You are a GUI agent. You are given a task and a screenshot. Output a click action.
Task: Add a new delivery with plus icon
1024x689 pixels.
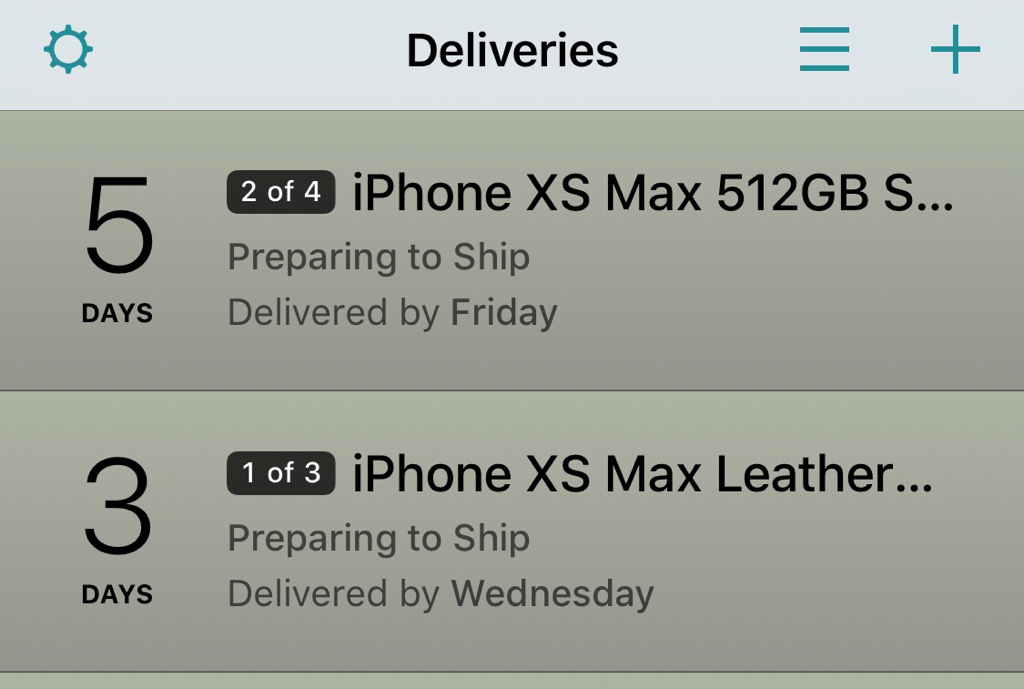(955, 49)
